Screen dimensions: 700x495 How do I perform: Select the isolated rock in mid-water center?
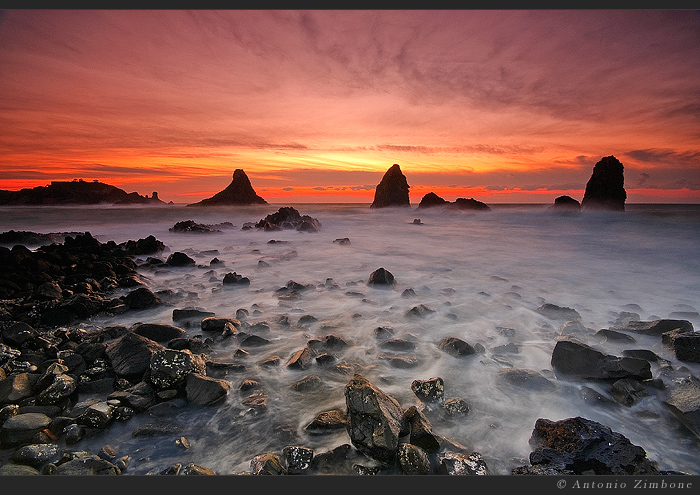click(x=381, y=277)
